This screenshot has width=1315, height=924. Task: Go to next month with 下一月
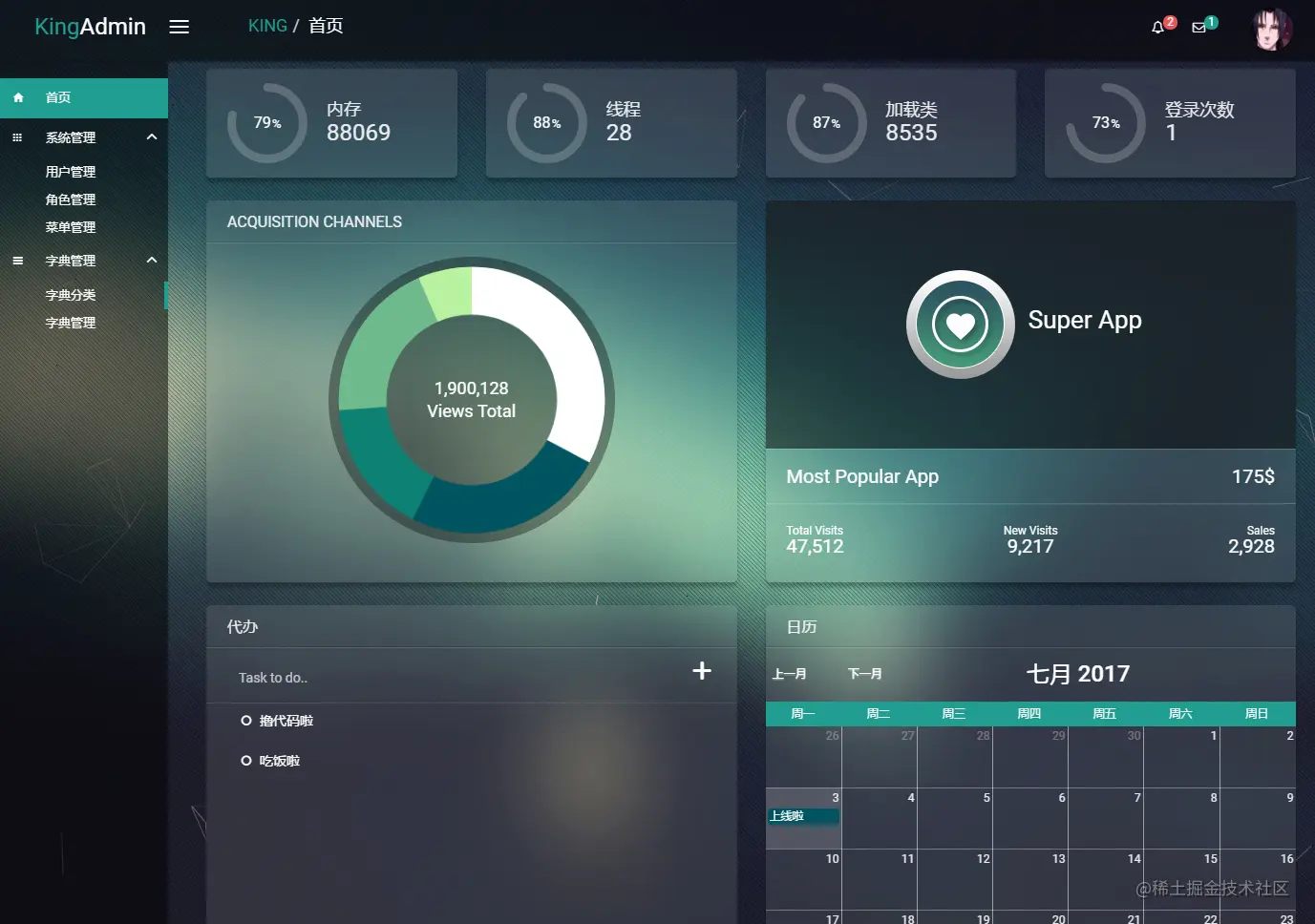(x=865, y=674)
